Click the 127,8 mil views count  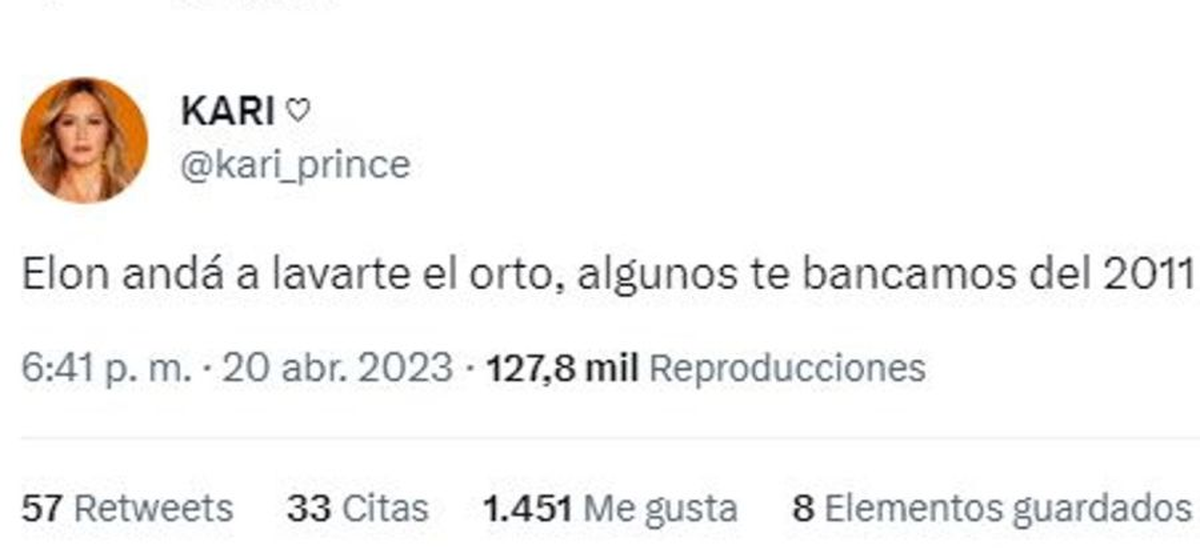pyautogui.click(x=562, y=369)
